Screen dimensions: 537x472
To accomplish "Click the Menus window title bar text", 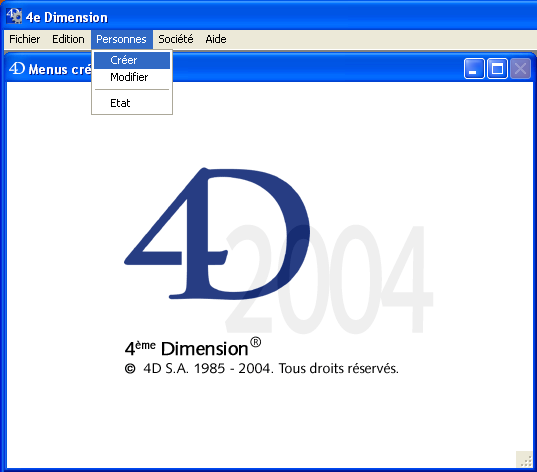I will point(60,70).
